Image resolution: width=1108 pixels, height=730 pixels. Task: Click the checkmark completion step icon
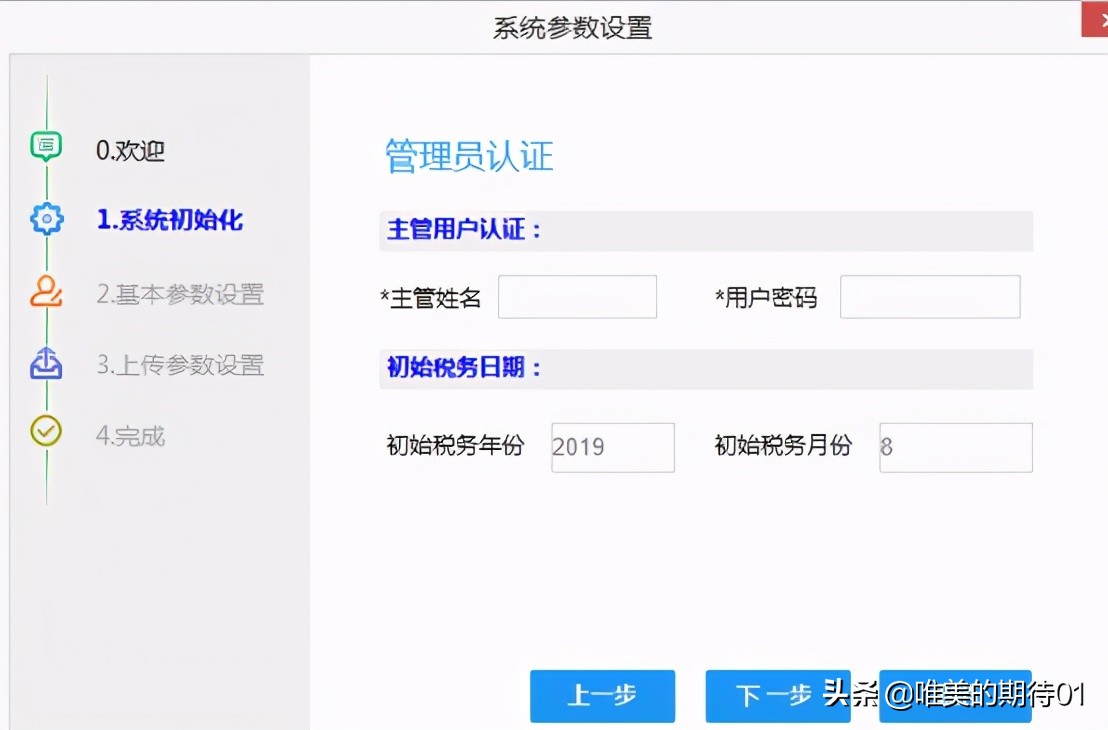(46, 431)
